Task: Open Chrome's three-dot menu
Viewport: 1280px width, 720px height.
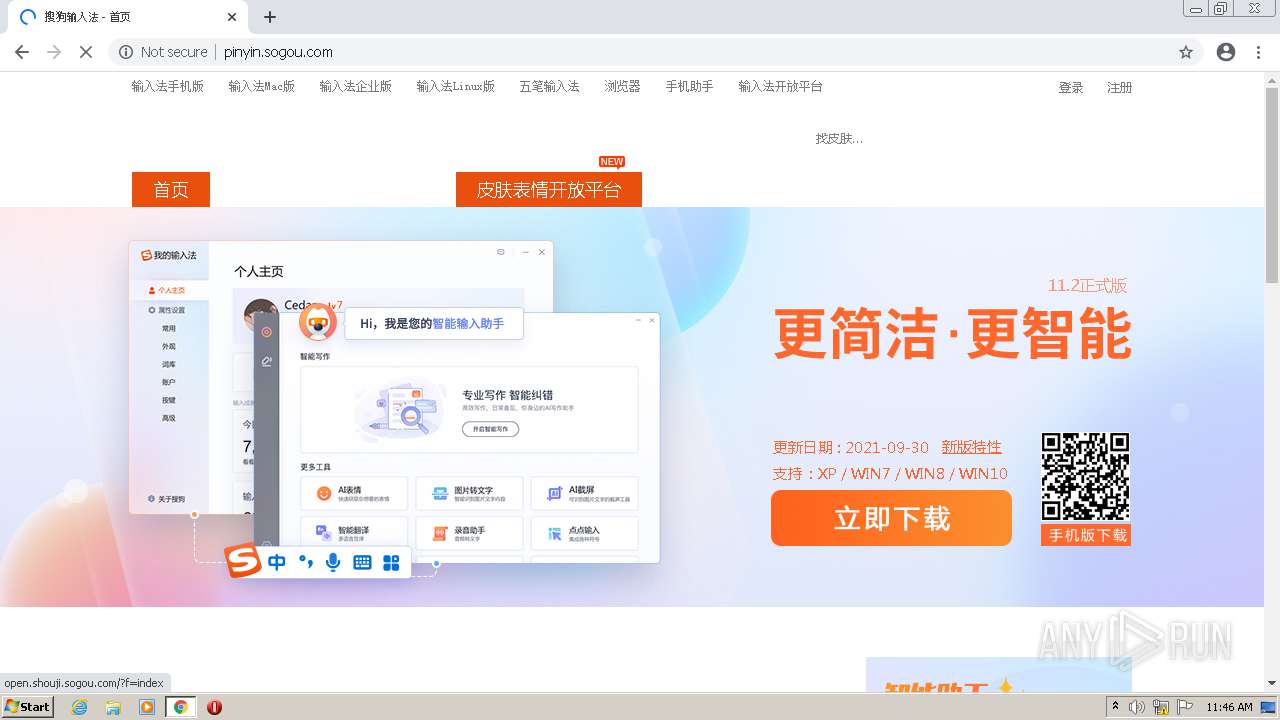Action: (x=1258, y=52)
